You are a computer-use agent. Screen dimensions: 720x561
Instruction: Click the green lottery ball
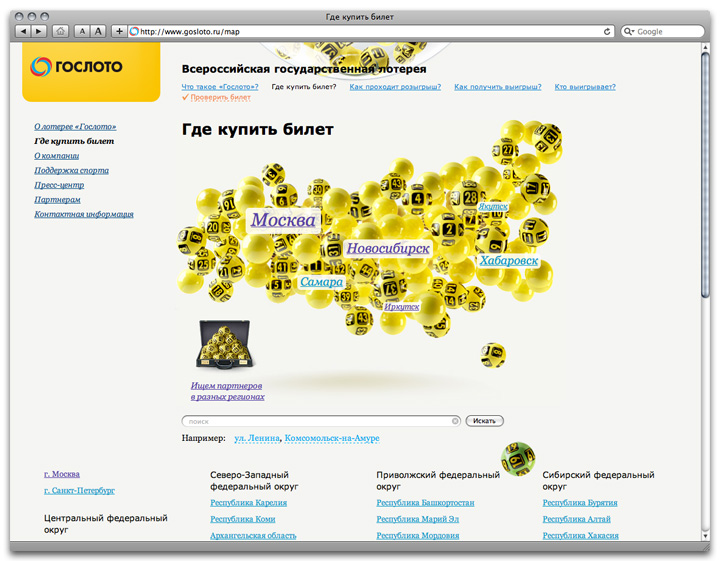pos(518,460)
